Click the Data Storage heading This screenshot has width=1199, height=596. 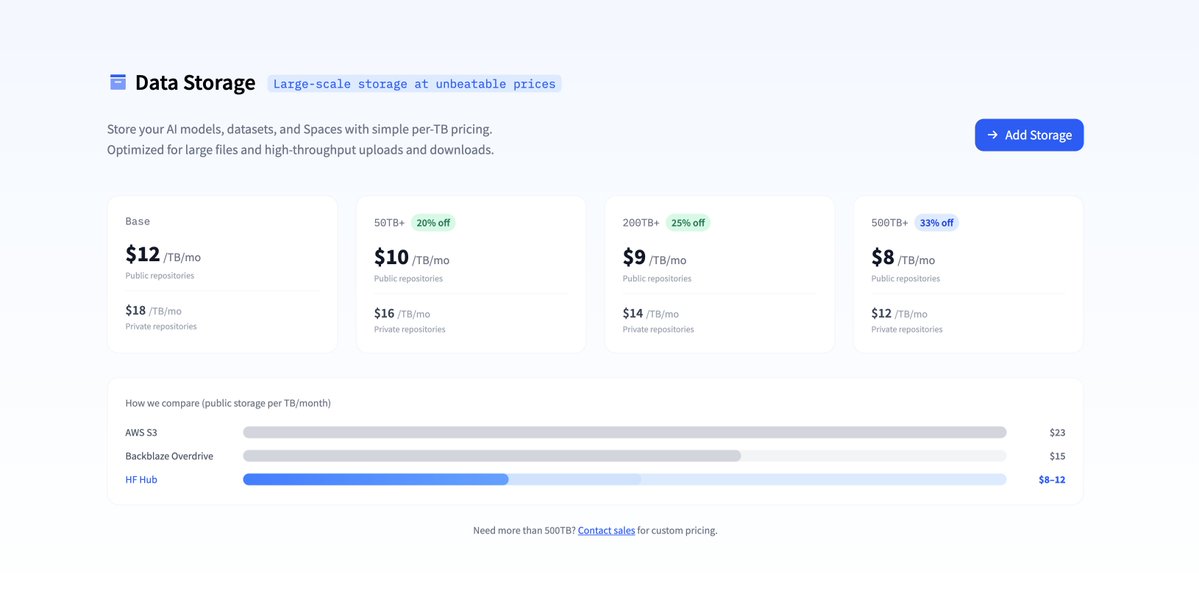tap(195, 83)
